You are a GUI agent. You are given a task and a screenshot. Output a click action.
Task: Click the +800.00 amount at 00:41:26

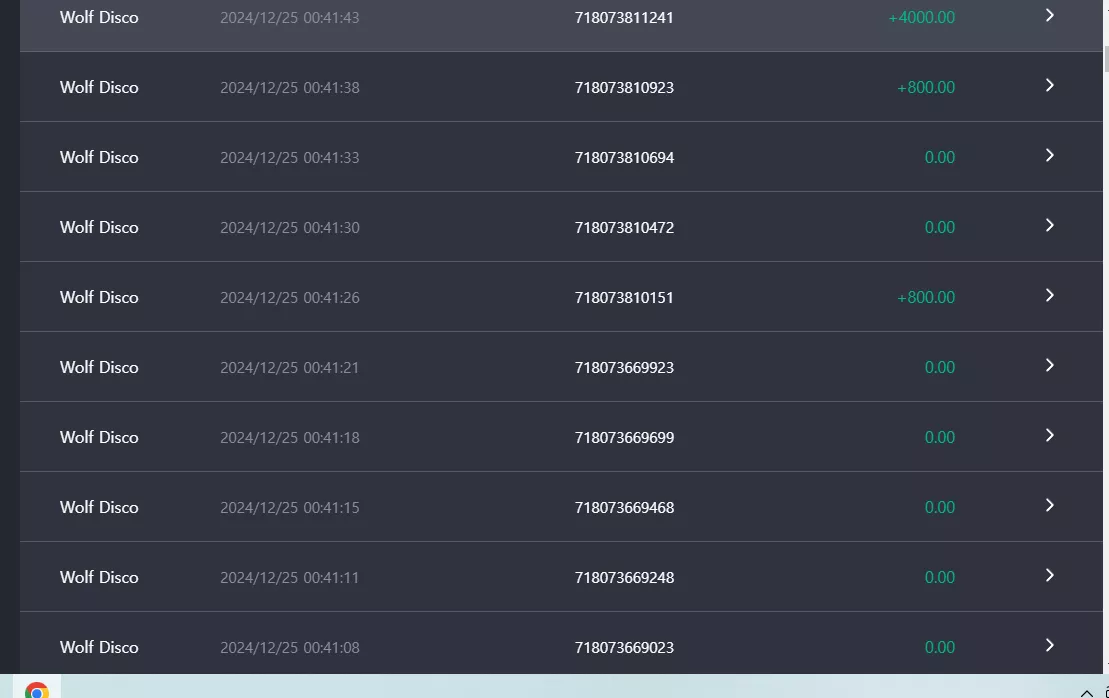pyautogui.click(x=926, y=297)
